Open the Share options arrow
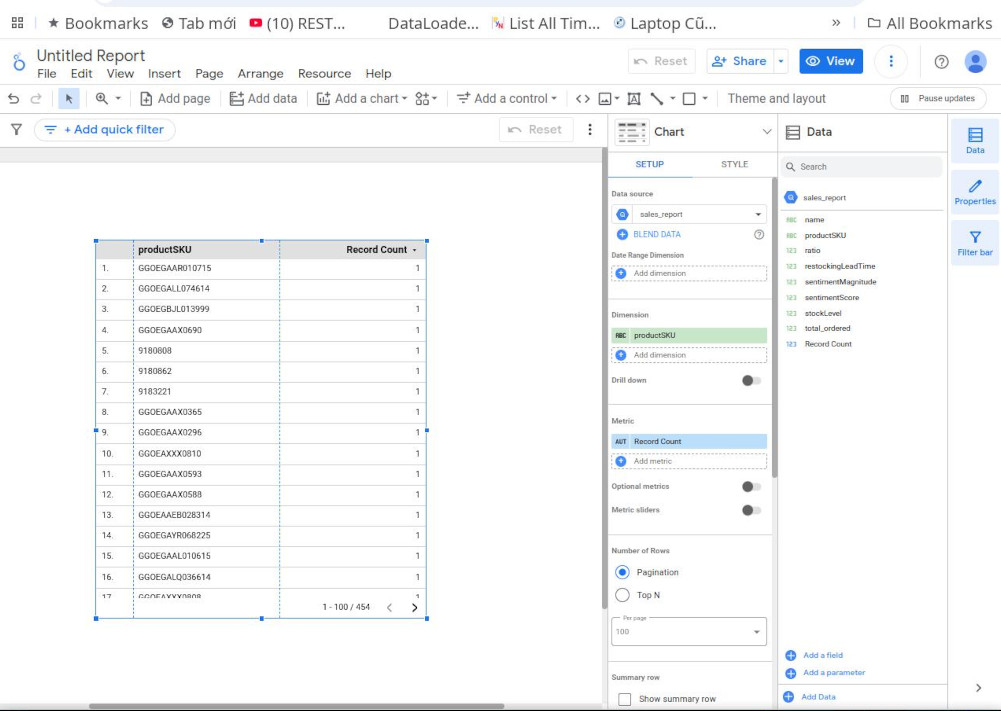 point(781,61)
